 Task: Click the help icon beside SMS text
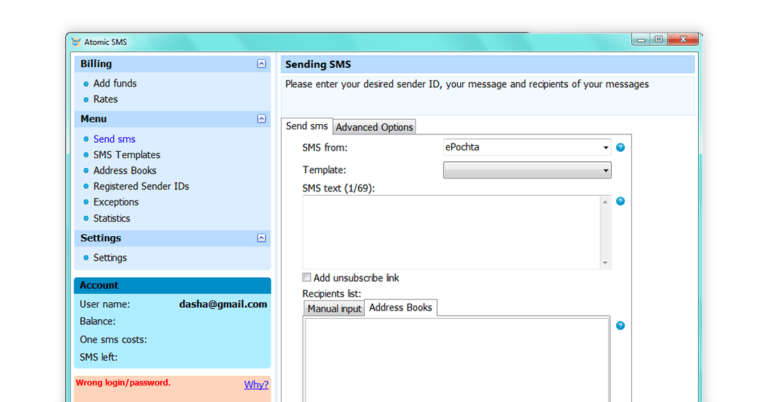coord(620,201)
